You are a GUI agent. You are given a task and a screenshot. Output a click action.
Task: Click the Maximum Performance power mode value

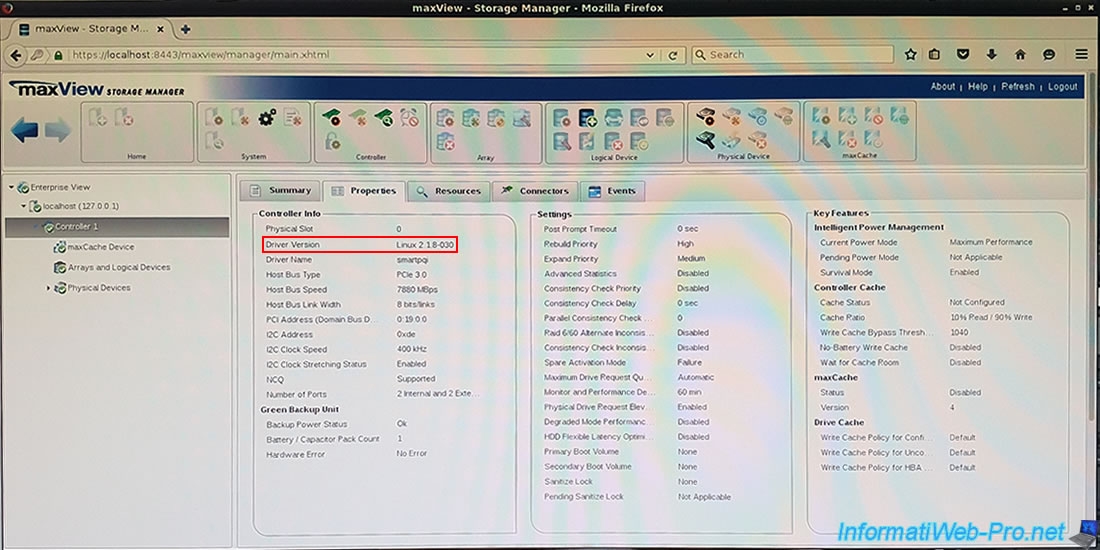tap(991, 242)
